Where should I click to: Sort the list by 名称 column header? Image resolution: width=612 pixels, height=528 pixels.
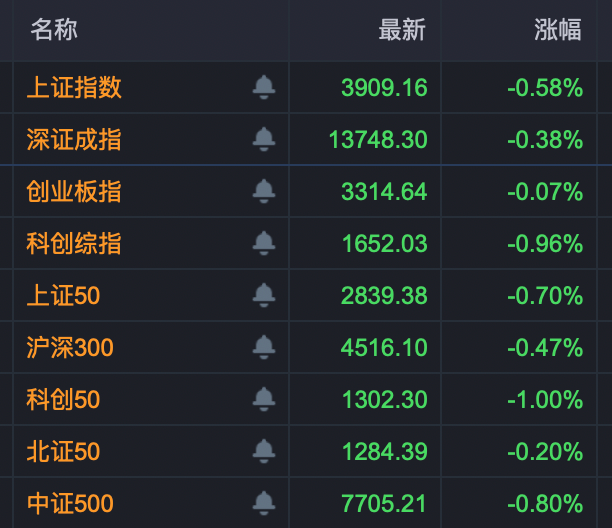click(54, 30)
